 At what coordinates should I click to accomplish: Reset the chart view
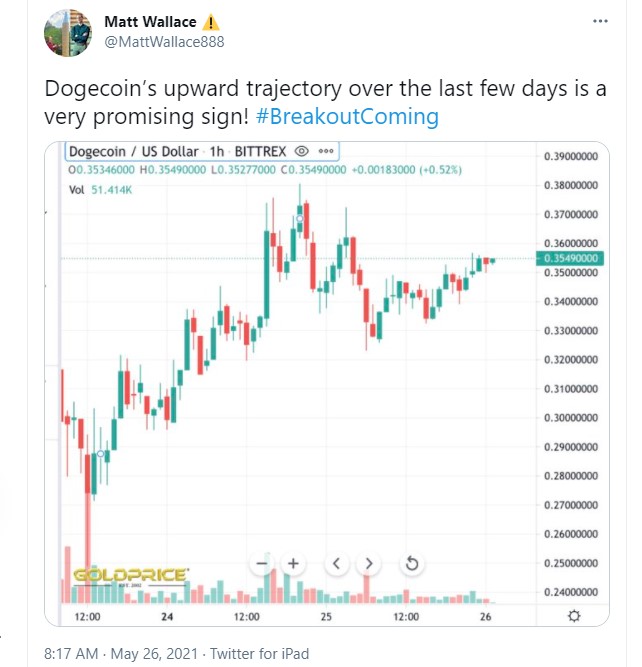click(412, 564)
